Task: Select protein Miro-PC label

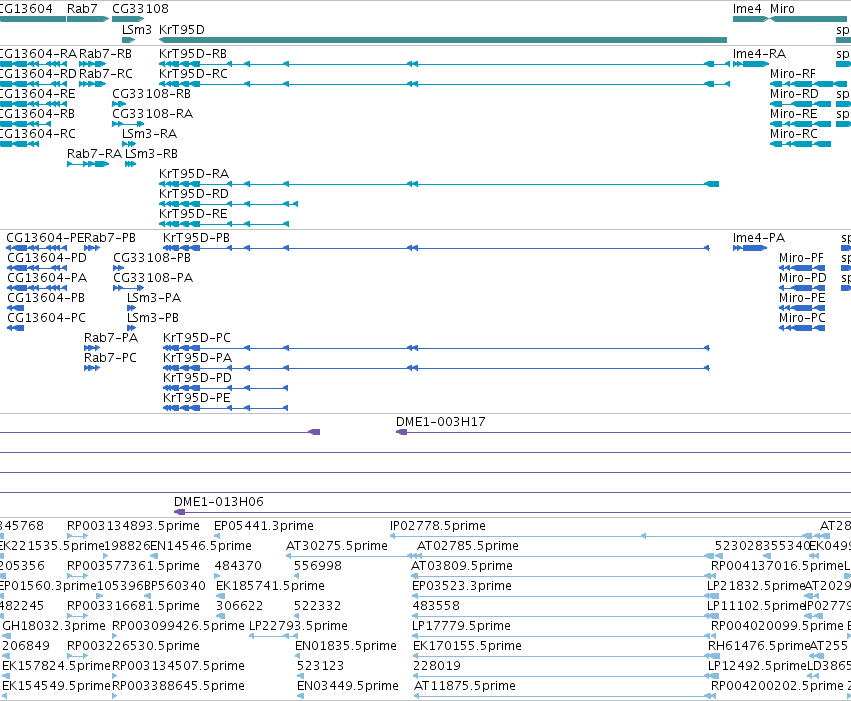Action: click(802, 318)
